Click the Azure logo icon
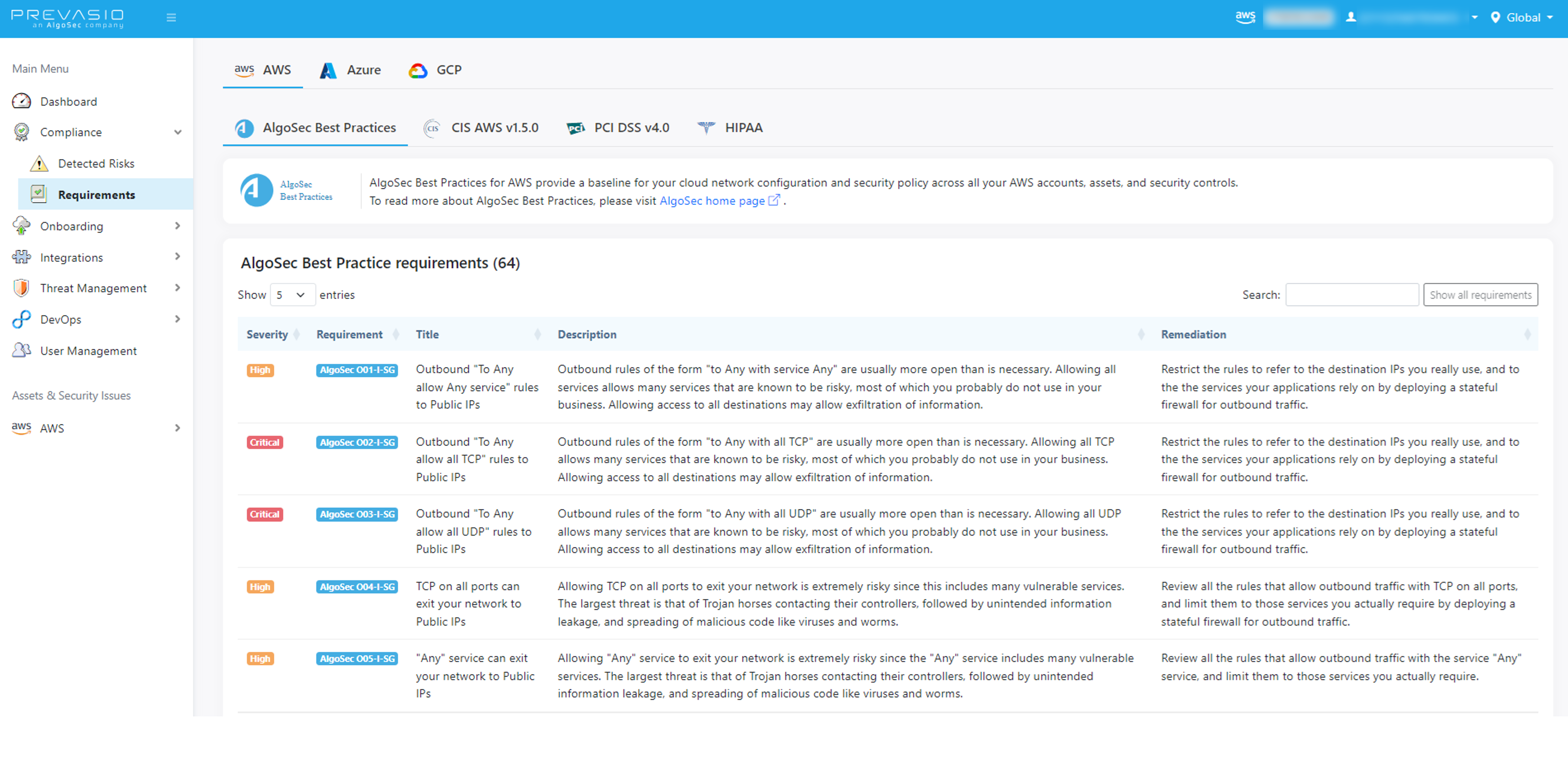 tap(328, 70)
